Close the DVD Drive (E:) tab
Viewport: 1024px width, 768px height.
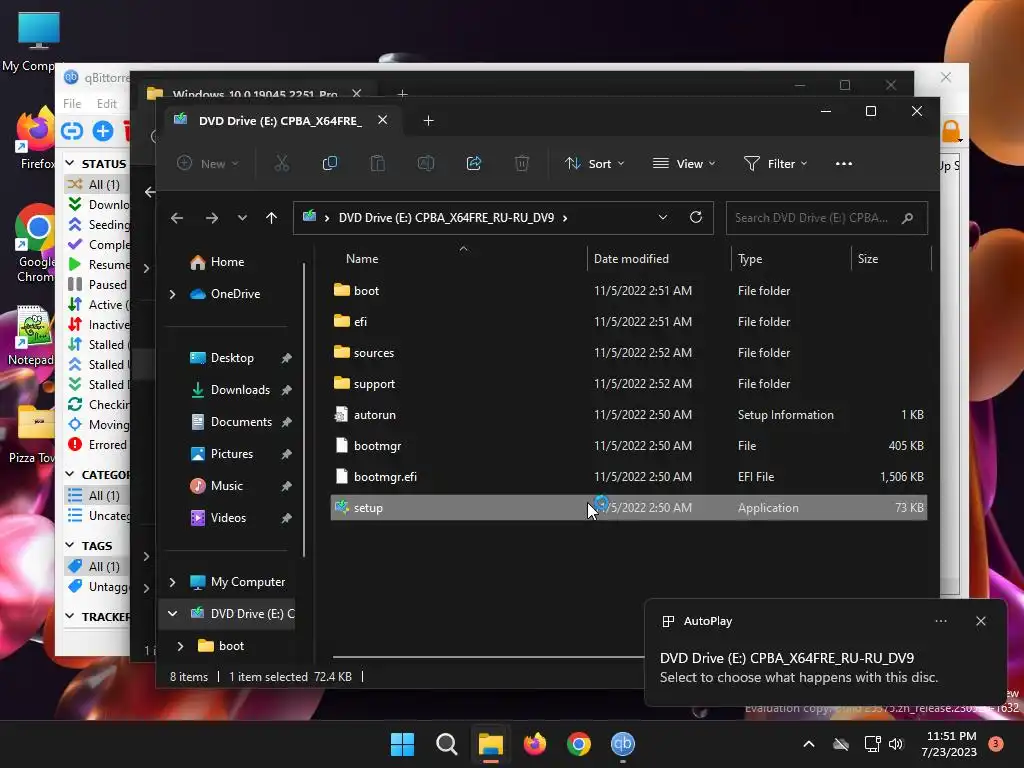[x=383, y=120]
